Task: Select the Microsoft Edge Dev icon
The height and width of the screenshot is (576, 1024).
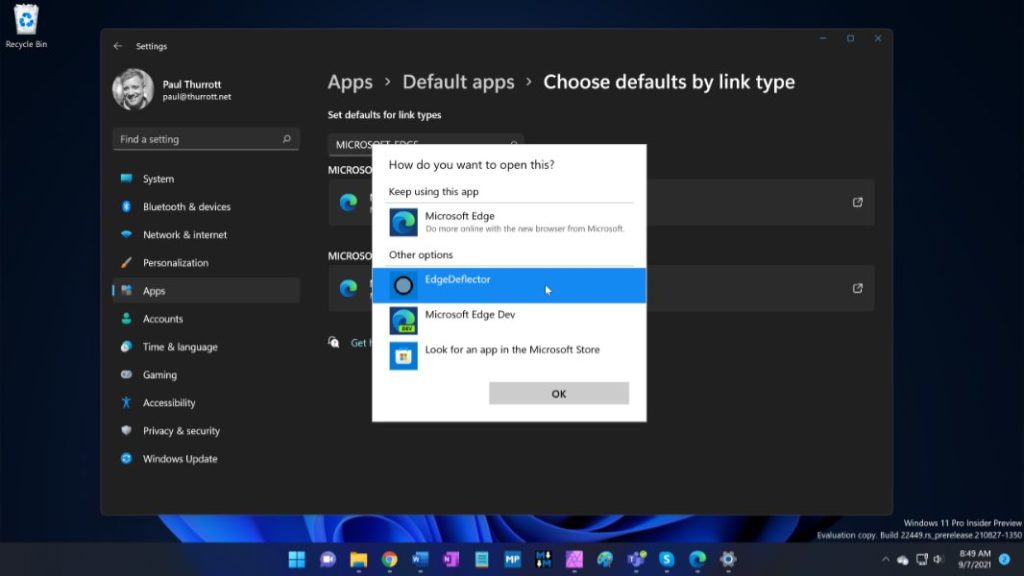Action: 402,320
